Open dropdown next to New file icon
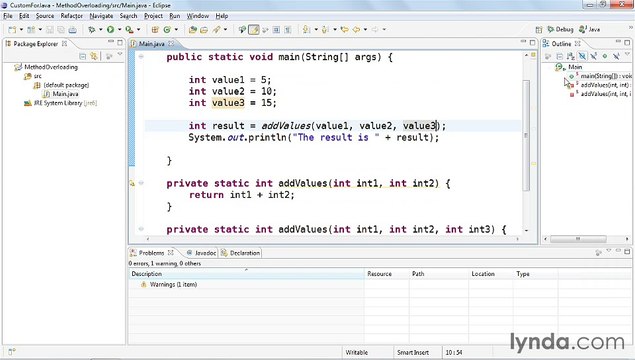Image resolution: width=635 pixels, height=360 pixels. coord(21,30)
